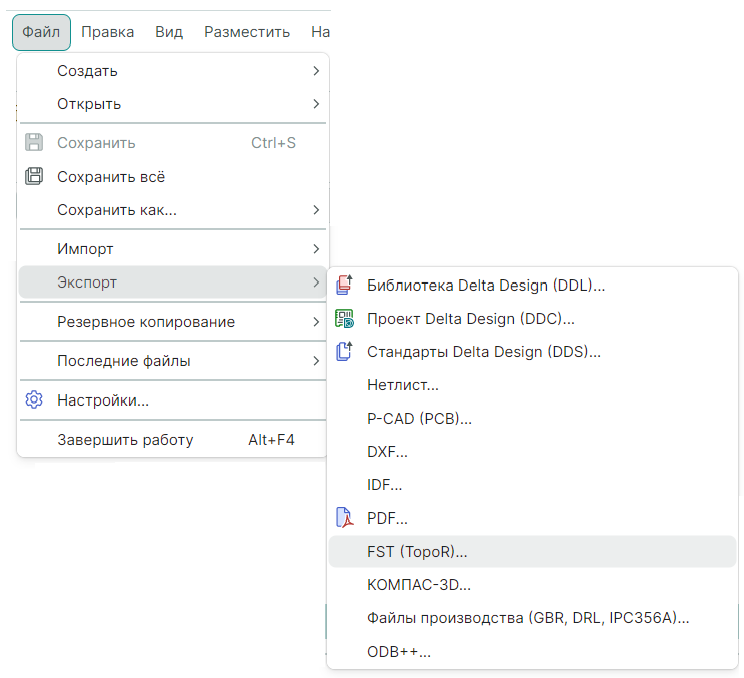The width and height of the screenshot is (744, 678).
Task: Click the greyed Сохранить floppy icon
Action: (x=34, y=143)
